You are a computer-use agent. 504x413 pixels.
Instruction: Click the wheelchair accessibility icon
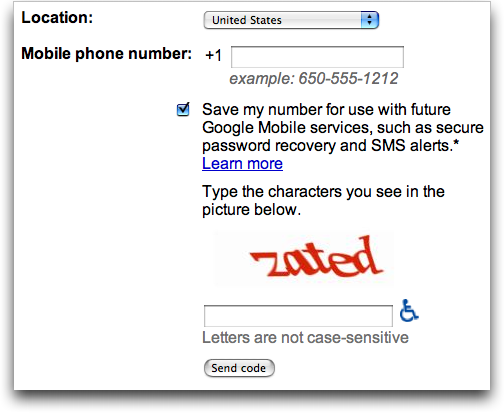click(409, 311)
